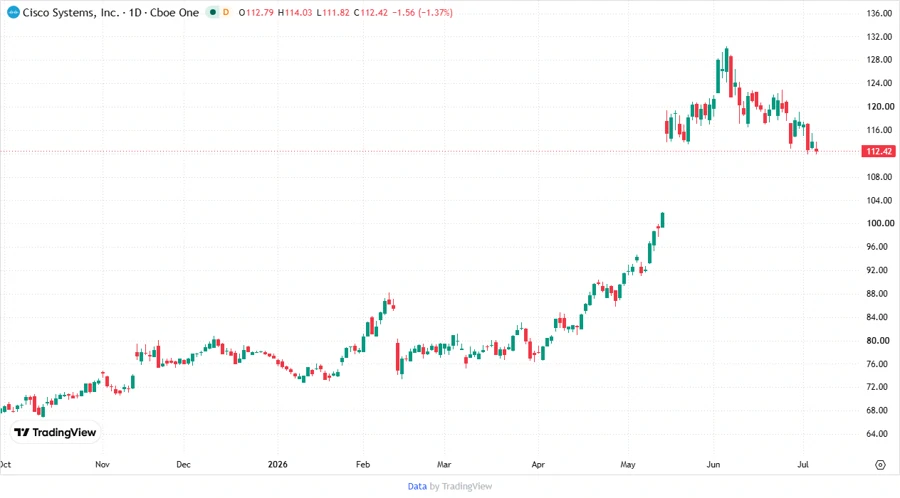This screenshot has width=900, height=498.
Task: Click the 96.00 price axis label
Action: [x=879, y=247]
